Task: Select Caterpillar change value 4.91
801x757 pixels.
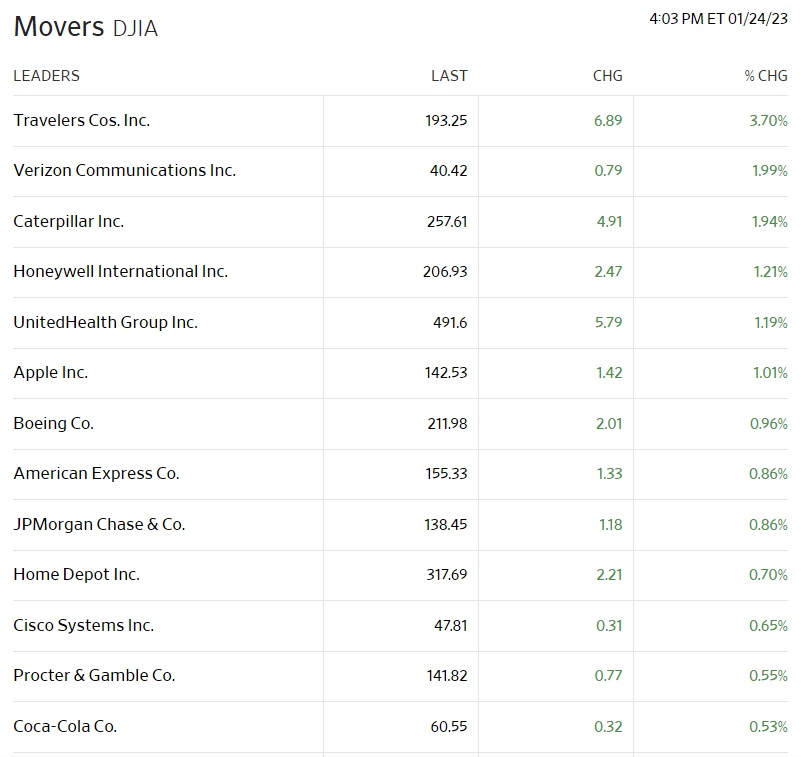Action: [x=609, y=222]
